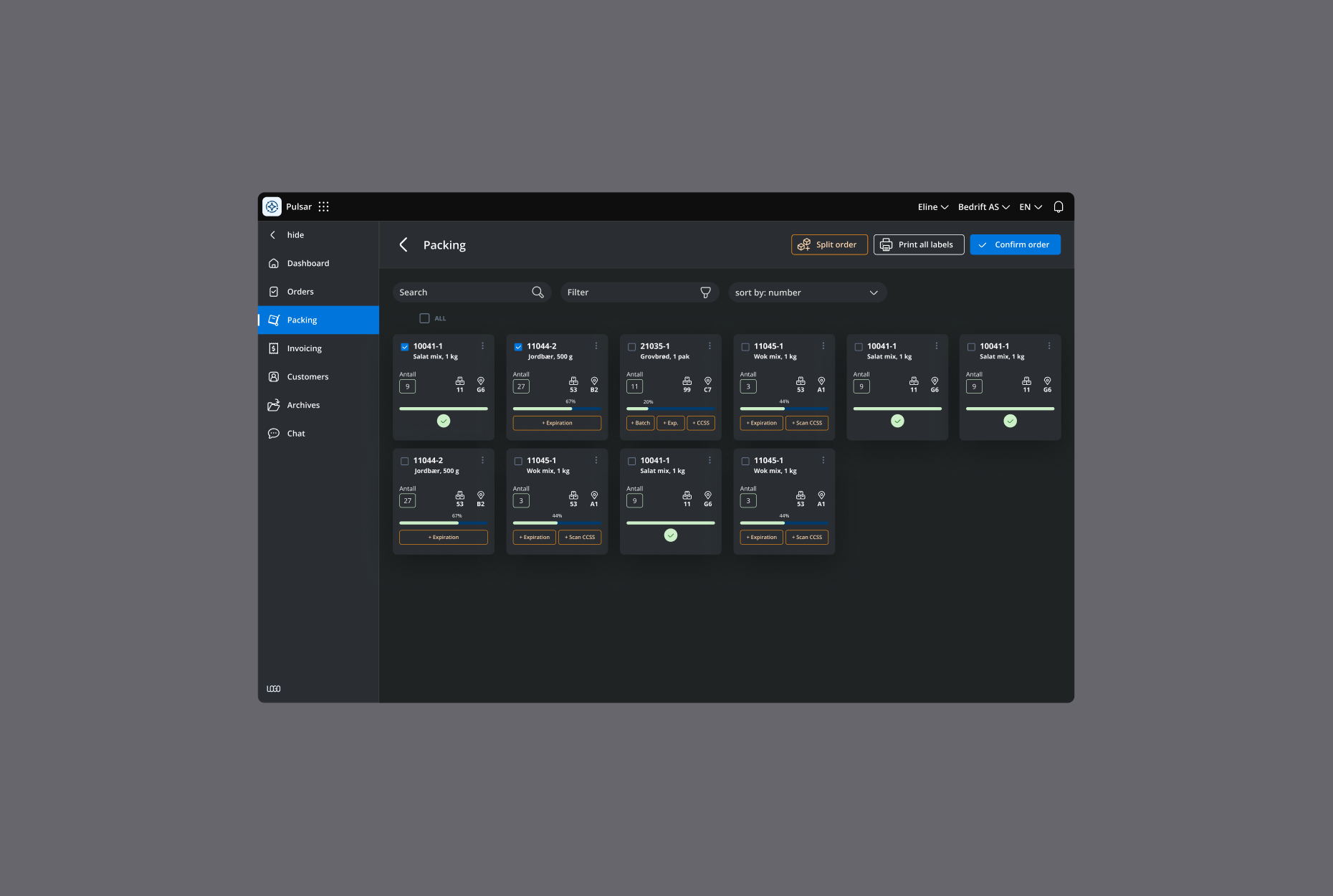1333x896 pixels.
Task: Click the + CCSS button
Action: [x=701, y=423]
